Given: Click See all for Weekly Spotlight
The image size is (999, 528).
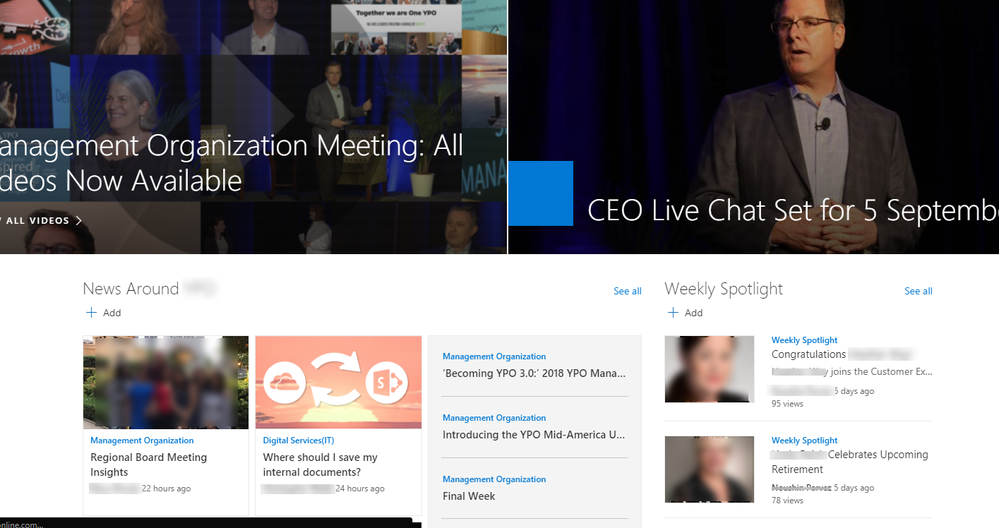Looking at the screenshot, I should (x=918, y=291).
